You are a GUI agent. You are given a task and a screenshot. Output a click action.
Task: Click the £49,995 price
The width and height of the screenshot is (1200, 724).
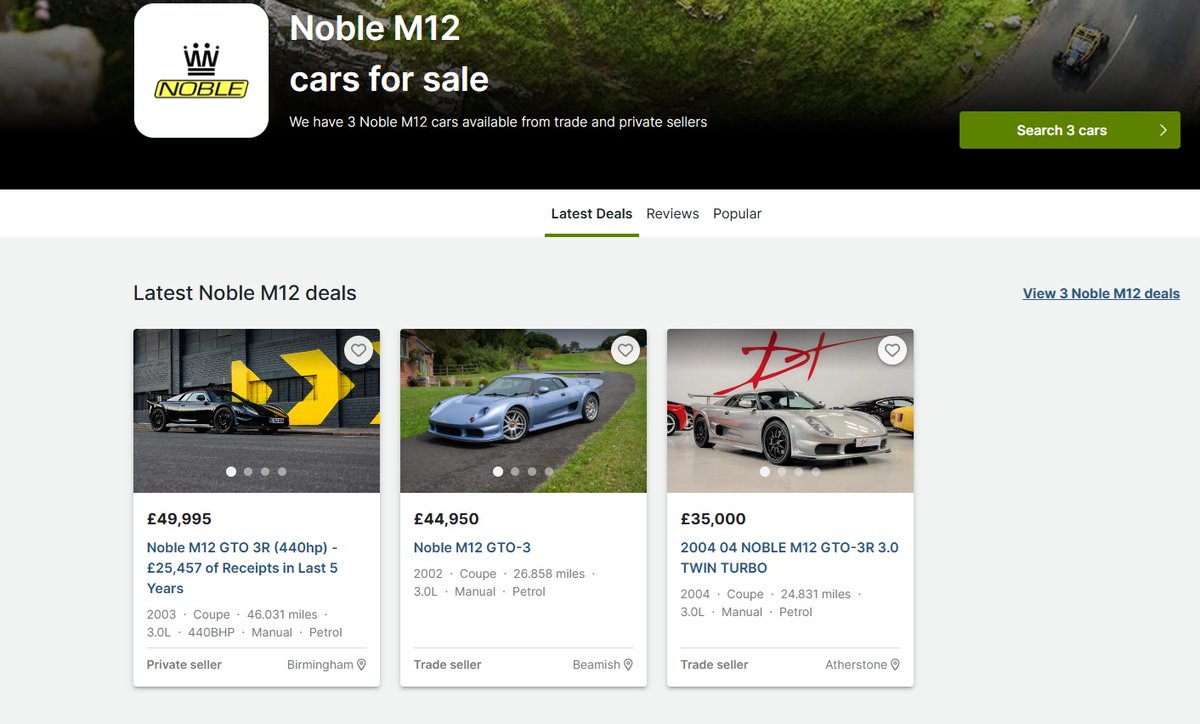[179, 519]
